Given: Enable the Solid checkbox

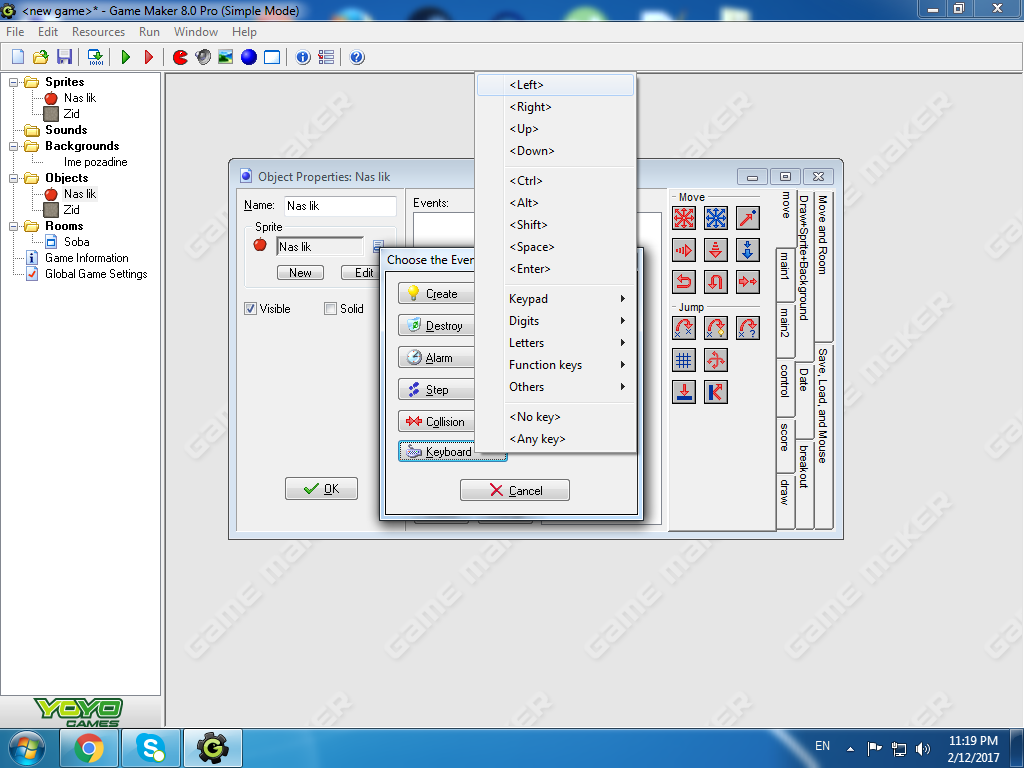Looking at the screenshot, I should 331,309.
